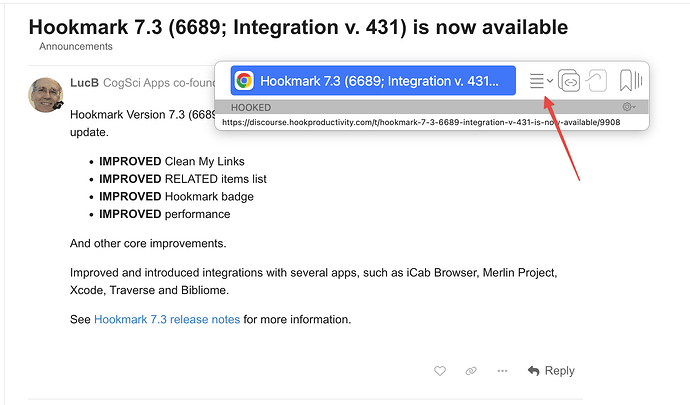The height and width of the screenshot is (405, 690).
Task: Open the gear menu in HOOKED bar
Action: tap(628, 107)
